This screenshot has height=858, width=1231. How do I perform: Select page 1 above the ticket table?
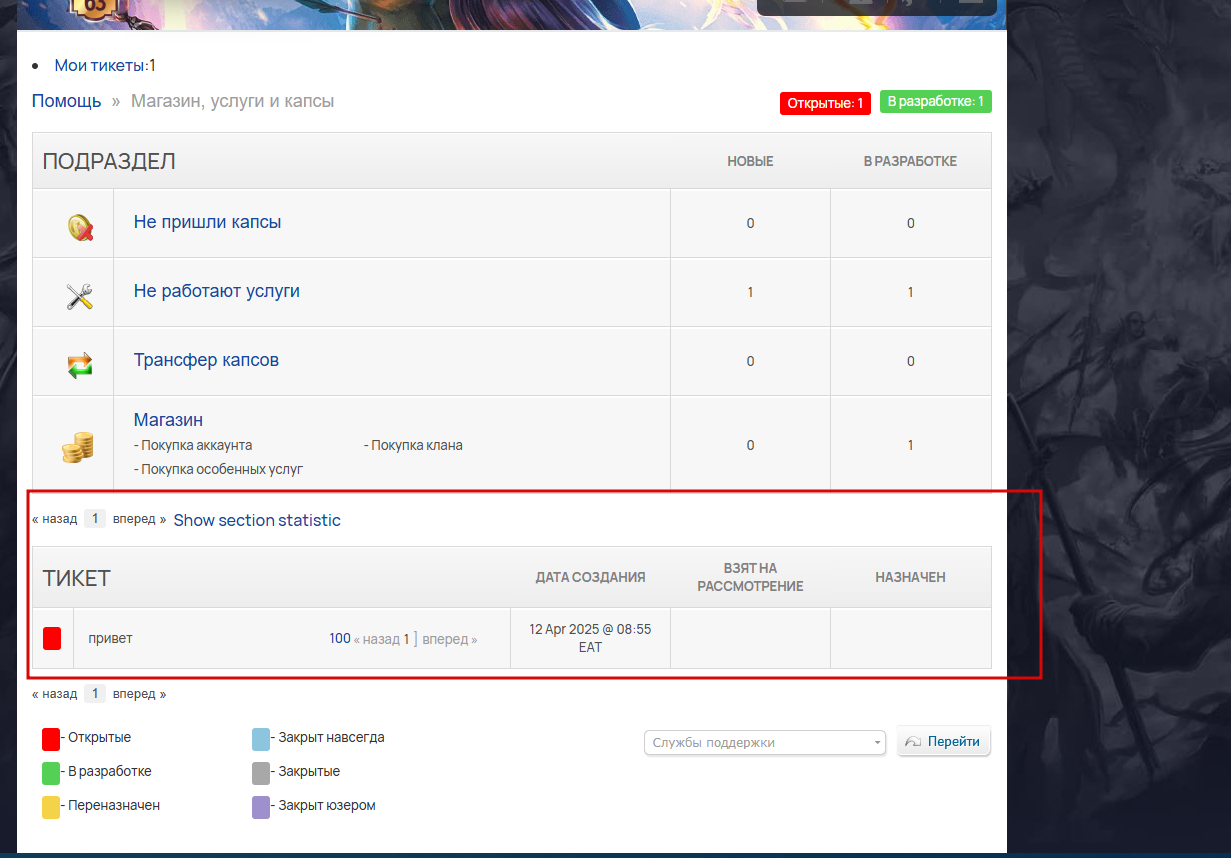(x=95, y=519)
